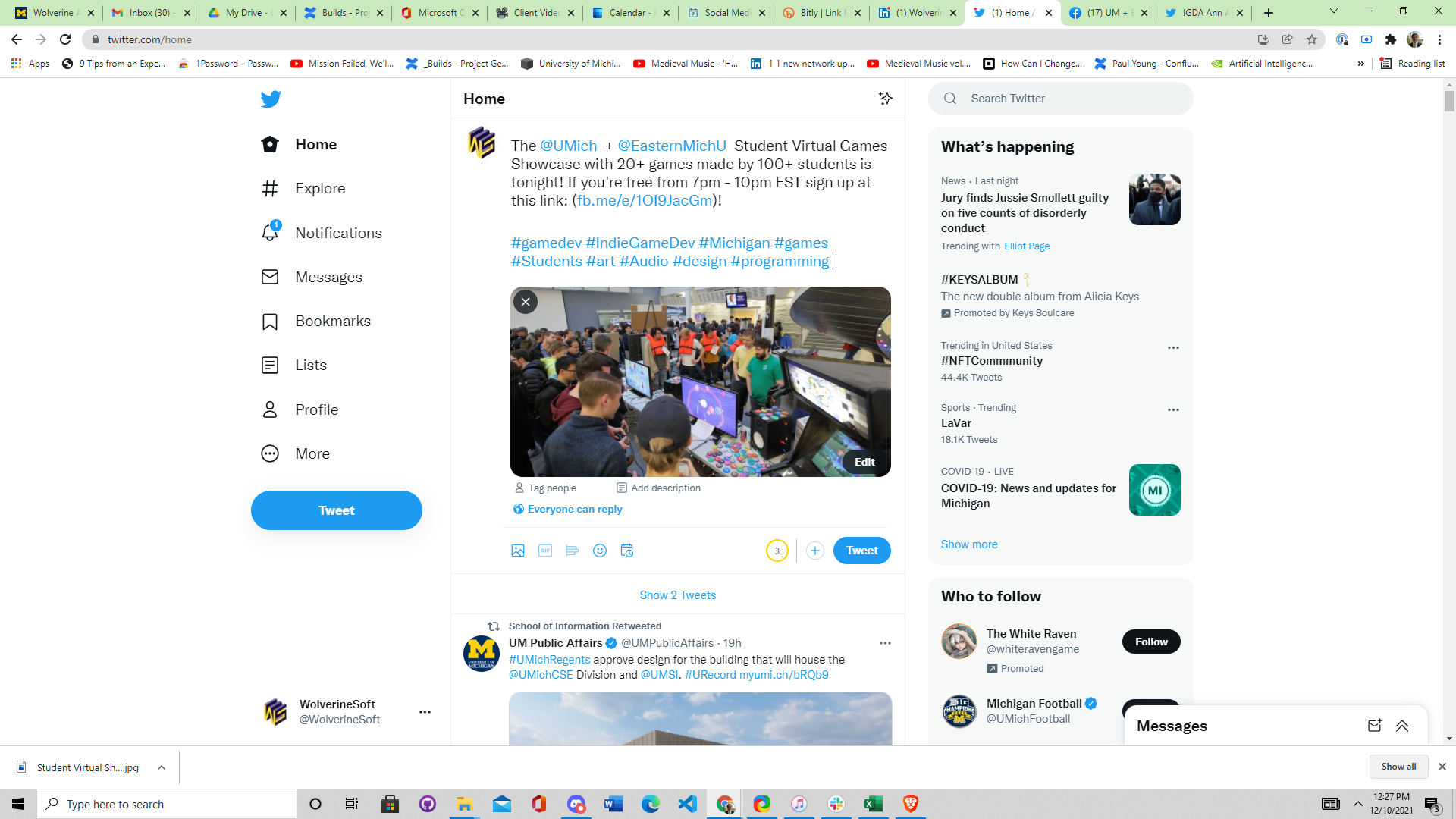Image resolution: width=1456 pixels, height=819 pixels.
Task: Follow The White Raven
Action: coord(1151,642)
